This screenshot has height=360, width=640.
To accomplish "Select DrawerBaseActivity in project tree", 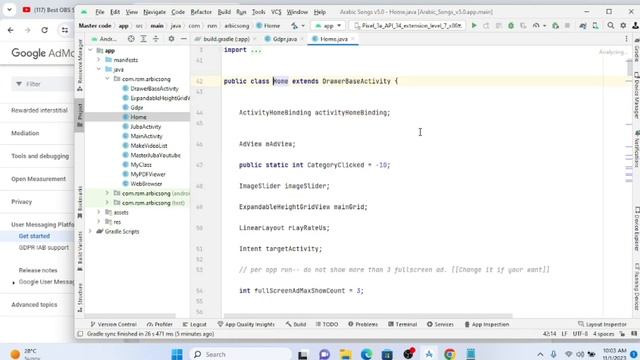I will coord(154,89).
